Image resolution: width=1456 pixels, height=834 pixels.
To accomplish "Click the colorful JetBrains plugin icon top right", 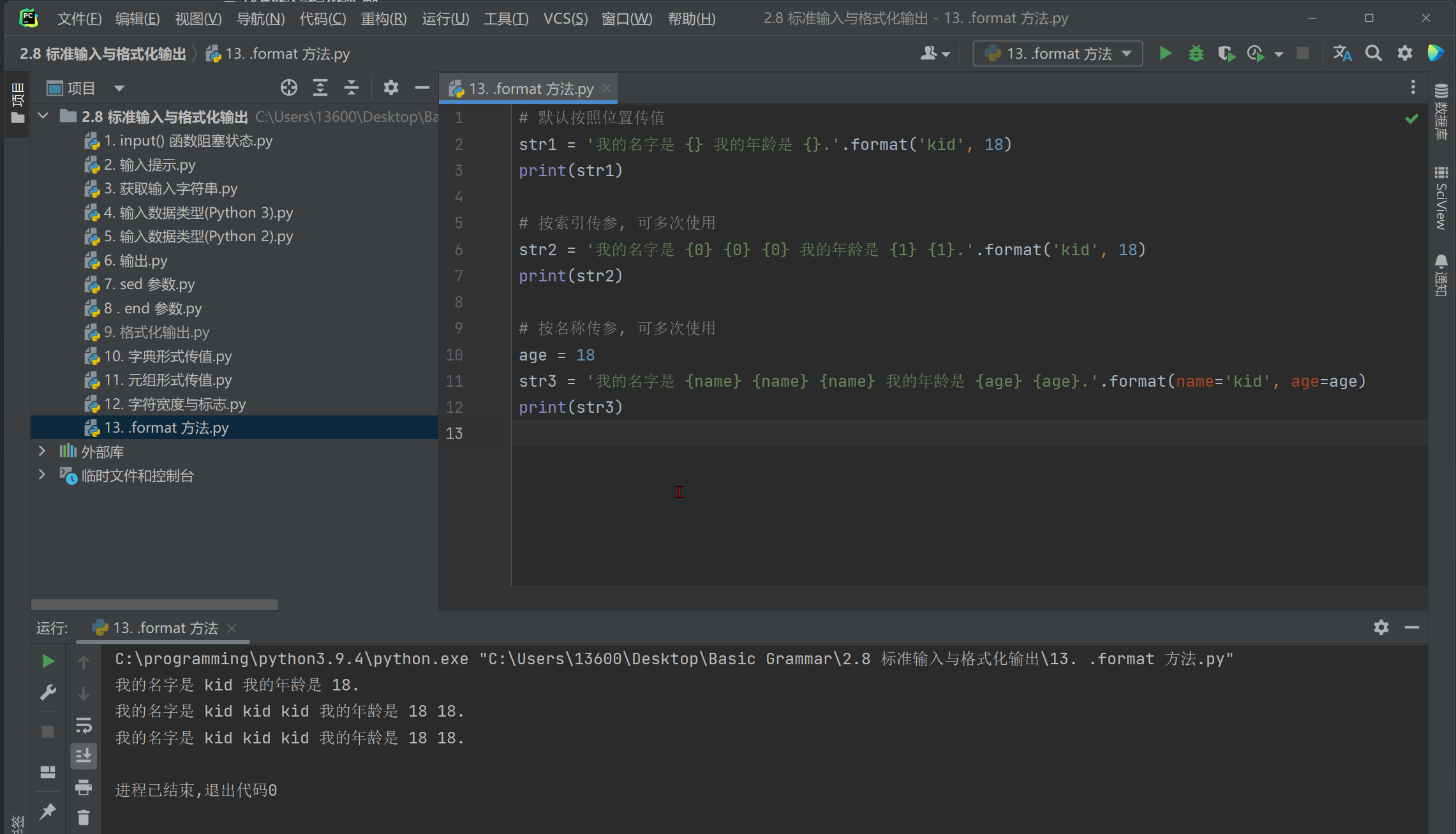I will pyautogui.click(x=1436, y=54).
